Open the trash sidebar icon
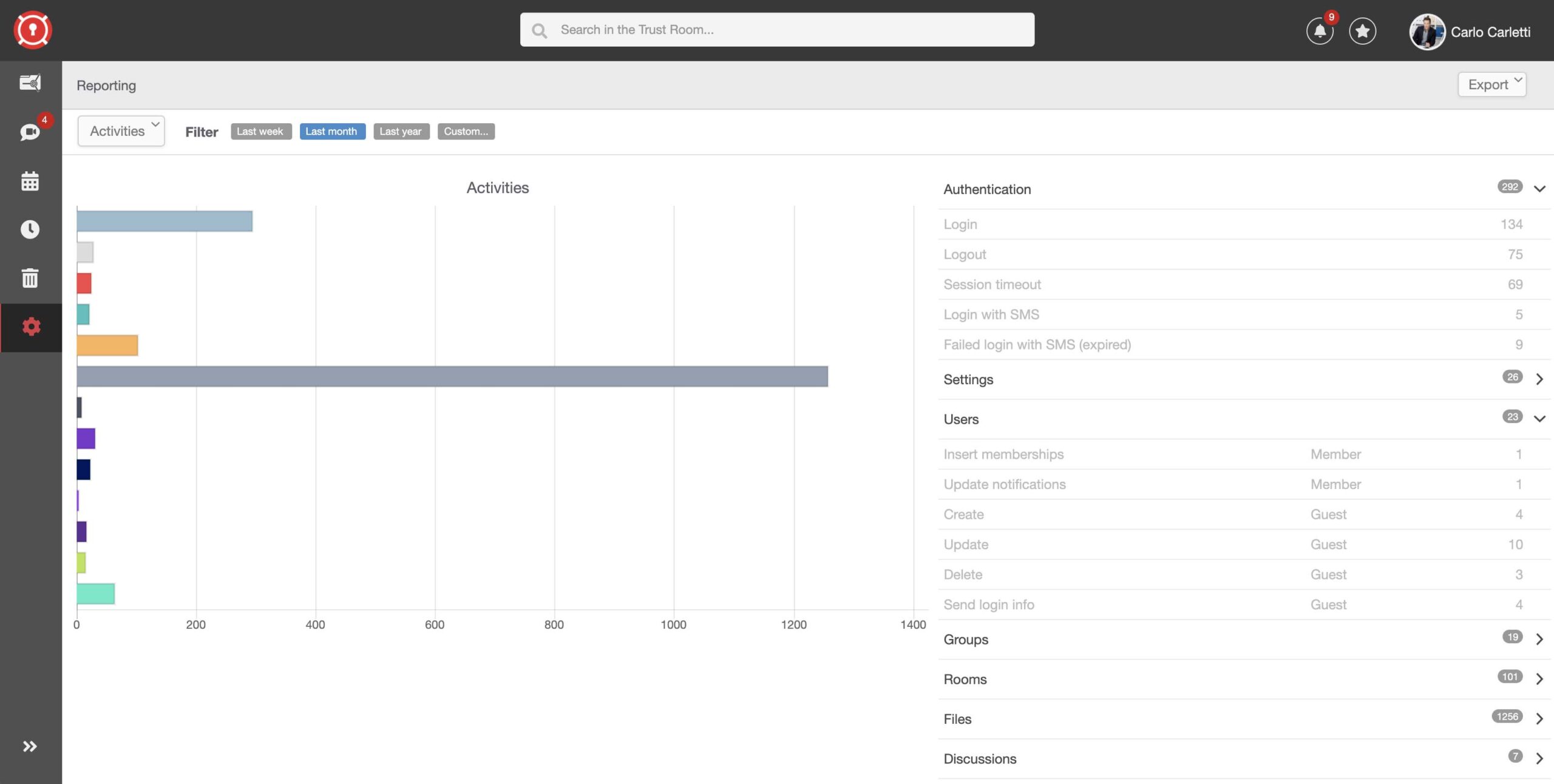This screenshot has height=784, width=1554. pos(30,278)
